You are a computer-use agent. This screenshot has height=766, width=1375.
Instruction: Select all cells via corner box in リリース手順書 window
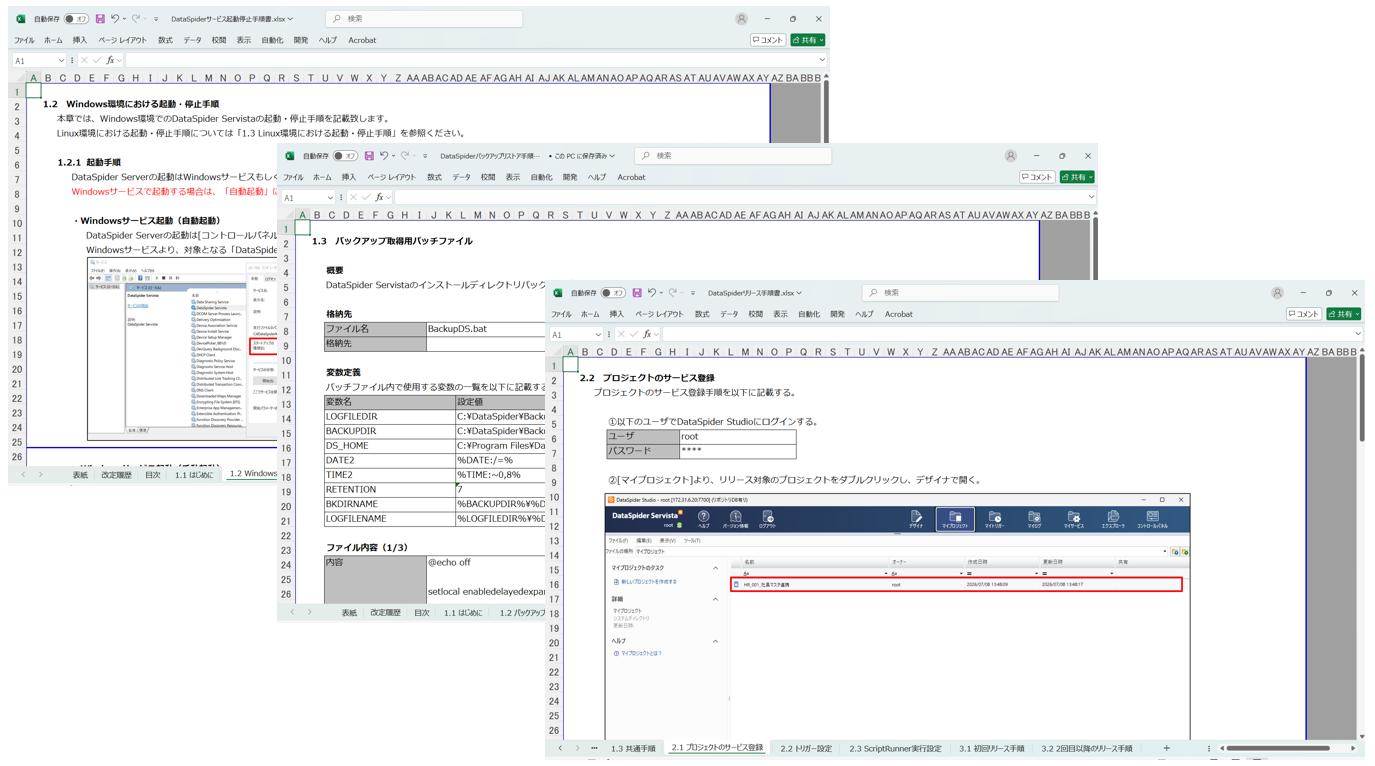tap(556, 352)
